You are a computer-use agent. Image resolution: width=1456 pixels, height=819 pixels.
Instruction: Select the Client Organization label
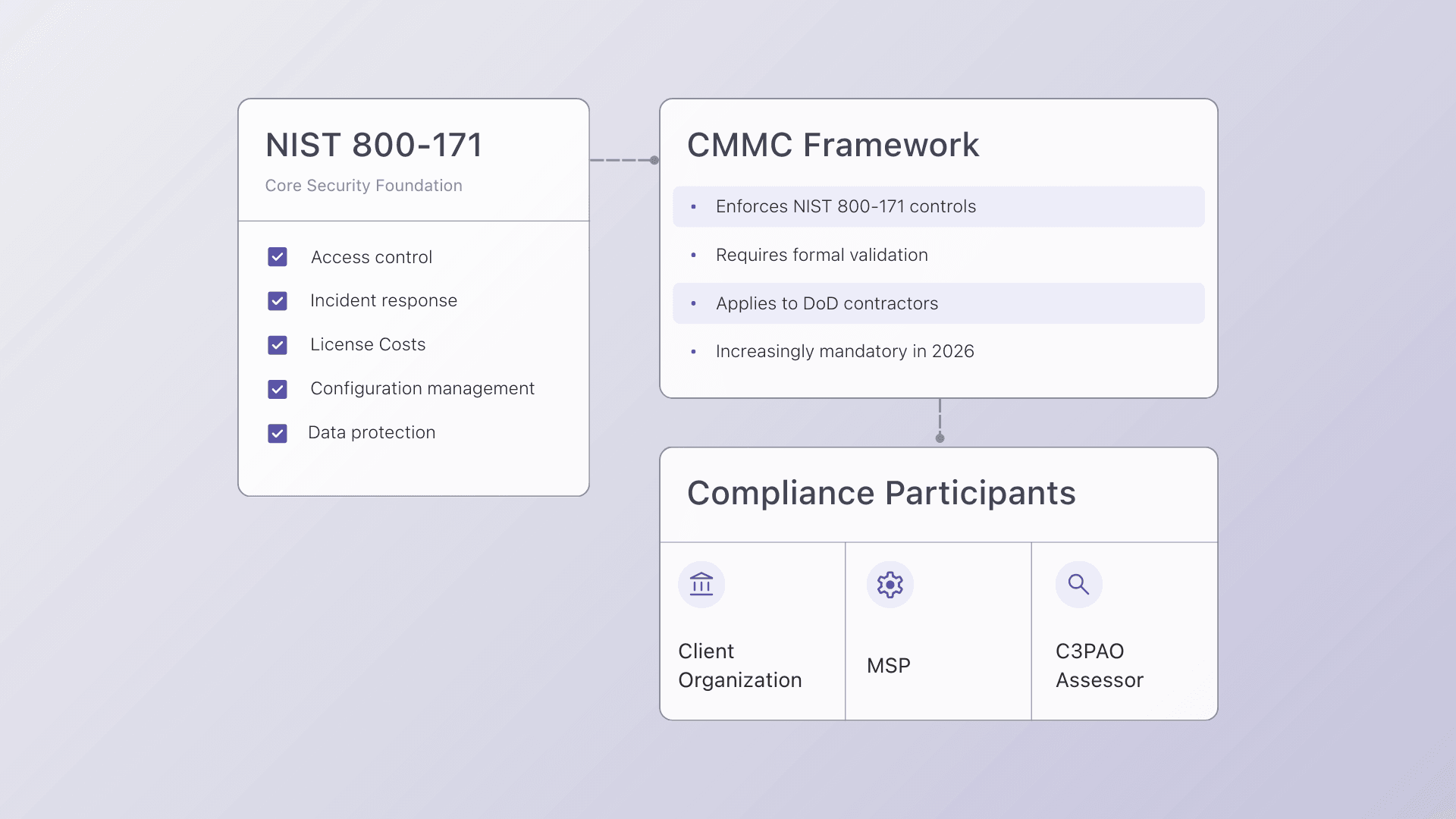click(x=739, y=665)
